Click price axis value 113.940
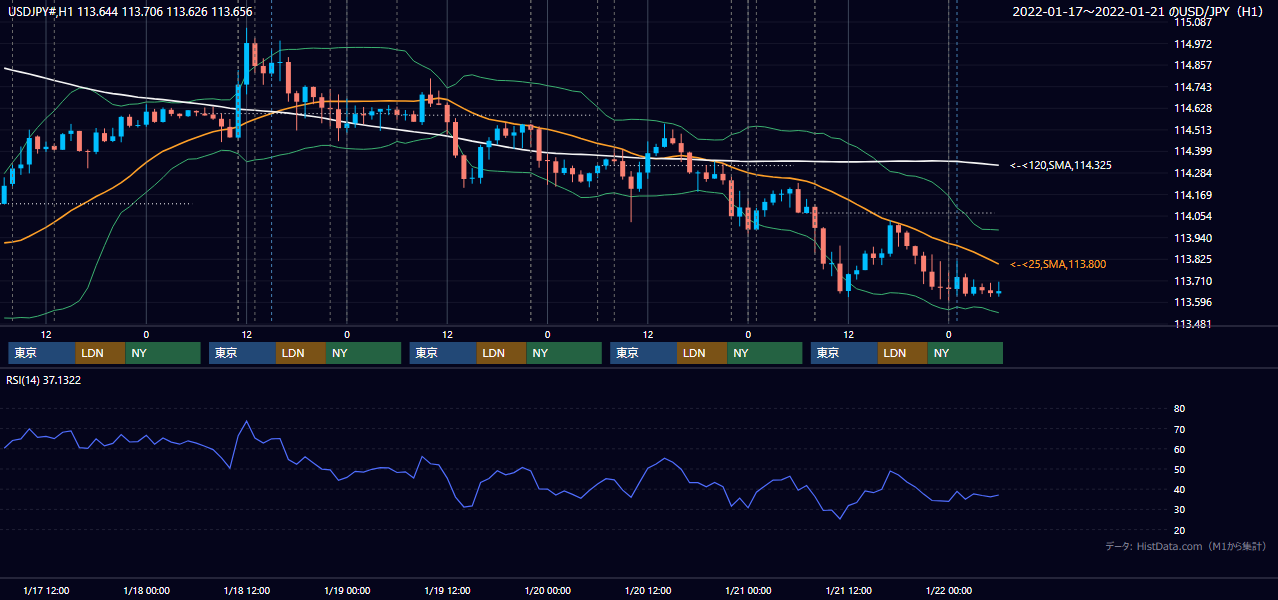Screen dimensions: 1278x600 coord(1192,238)
